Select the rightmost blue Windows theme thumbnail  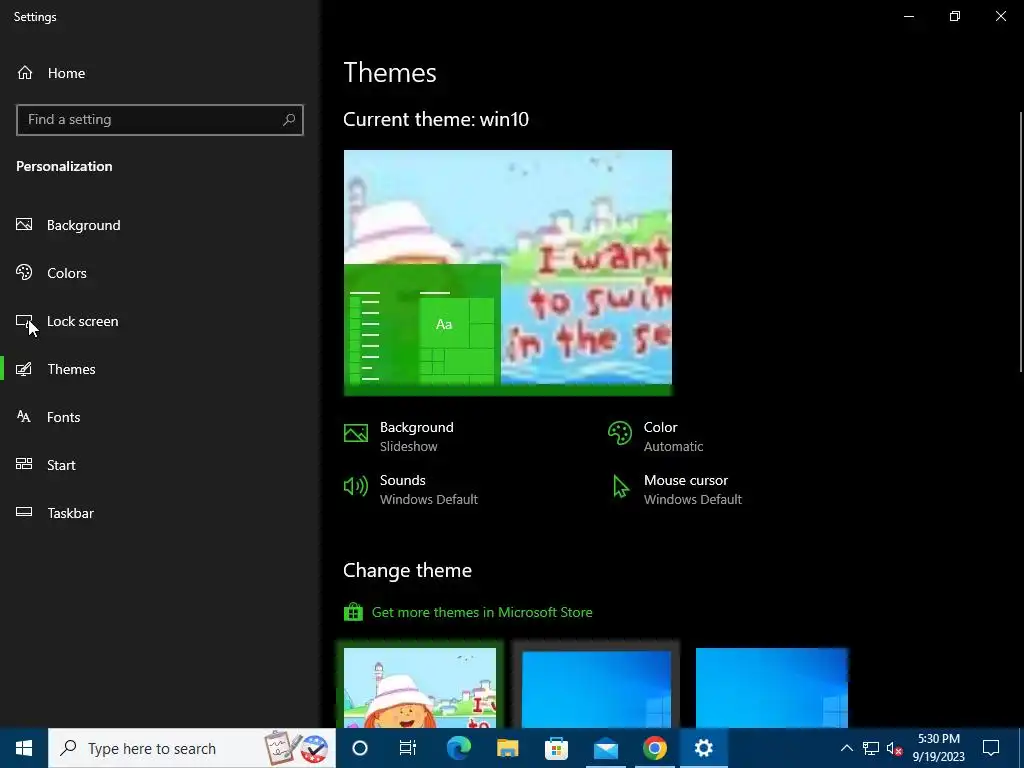(x=771, y=688)
